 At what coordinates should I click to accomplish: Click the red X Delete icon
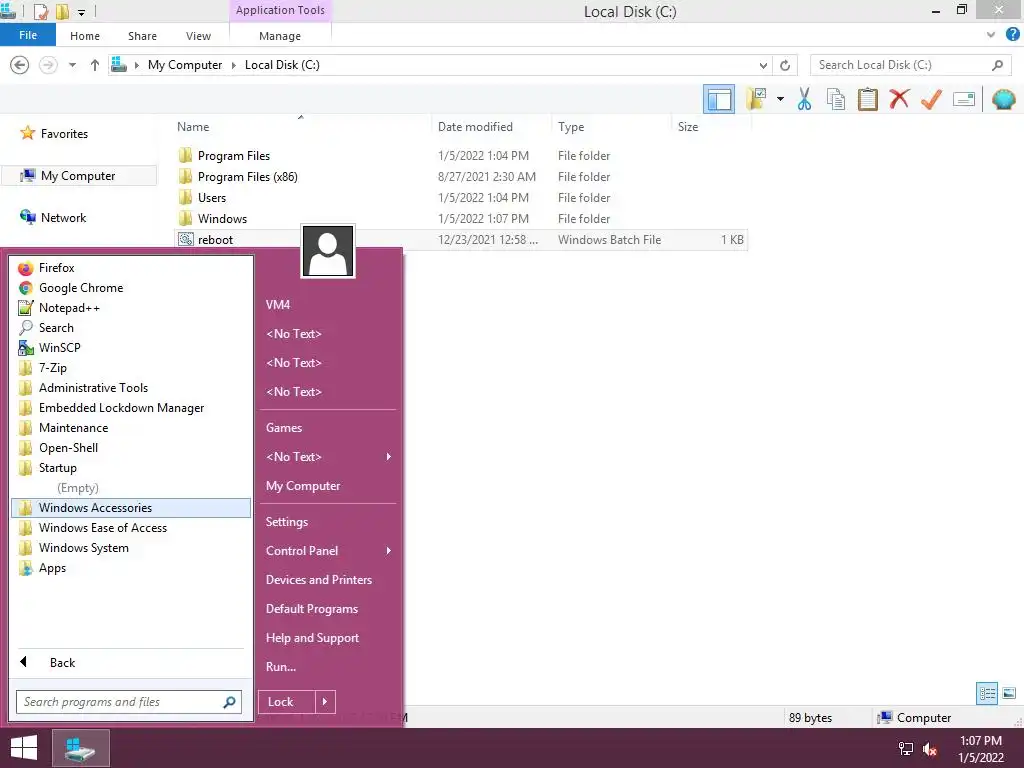click(899, 99)
